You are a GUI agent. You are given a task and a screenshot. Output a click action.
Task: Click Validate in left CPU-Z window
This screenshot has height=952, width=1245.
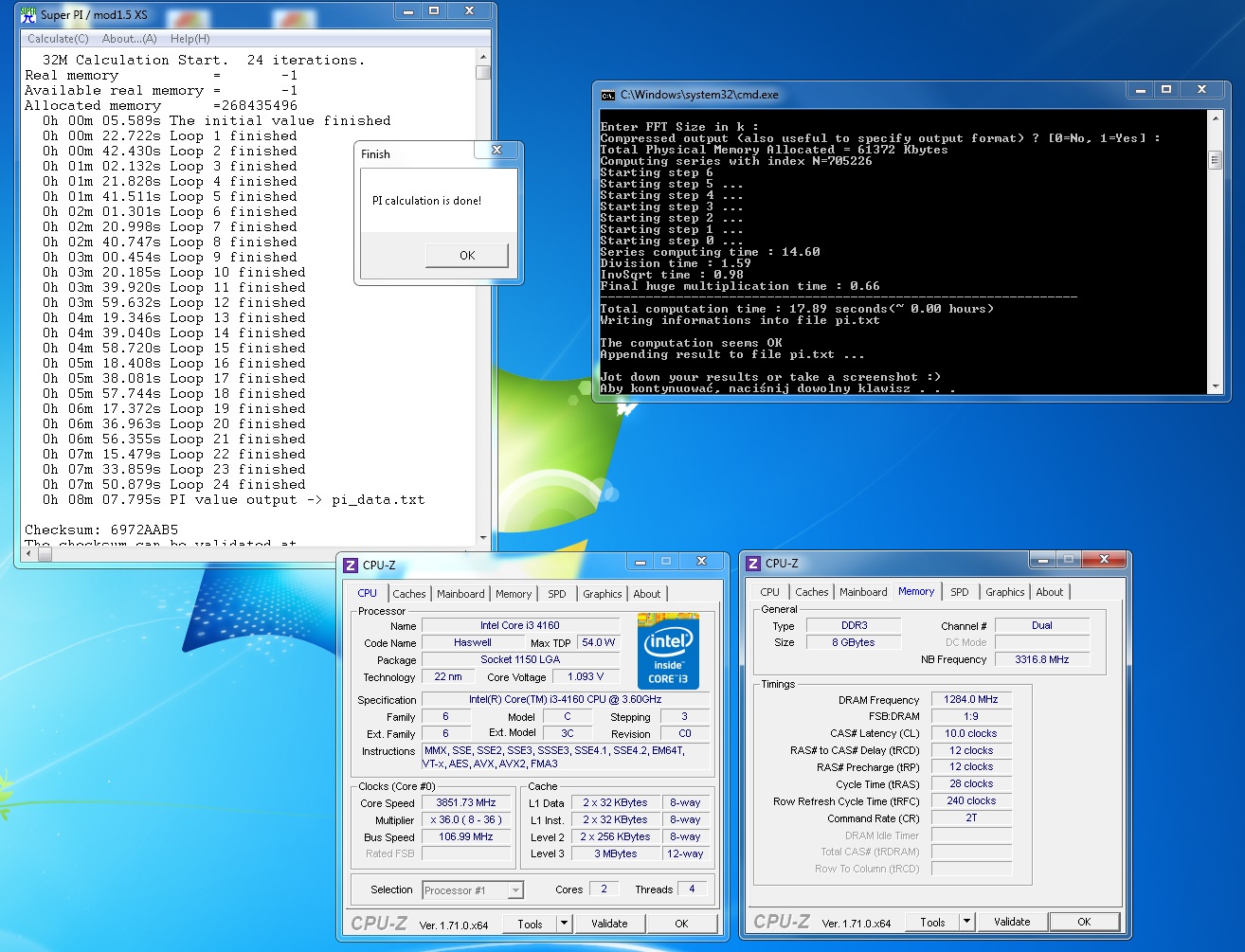click(609, 924)
